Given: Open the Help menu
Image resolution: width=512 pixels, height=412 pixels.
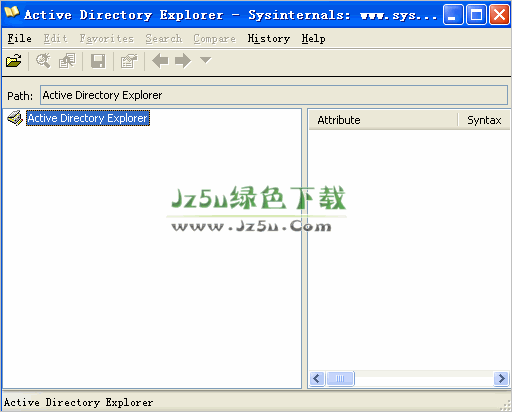Looking at the screenshot, I should 313,39.
